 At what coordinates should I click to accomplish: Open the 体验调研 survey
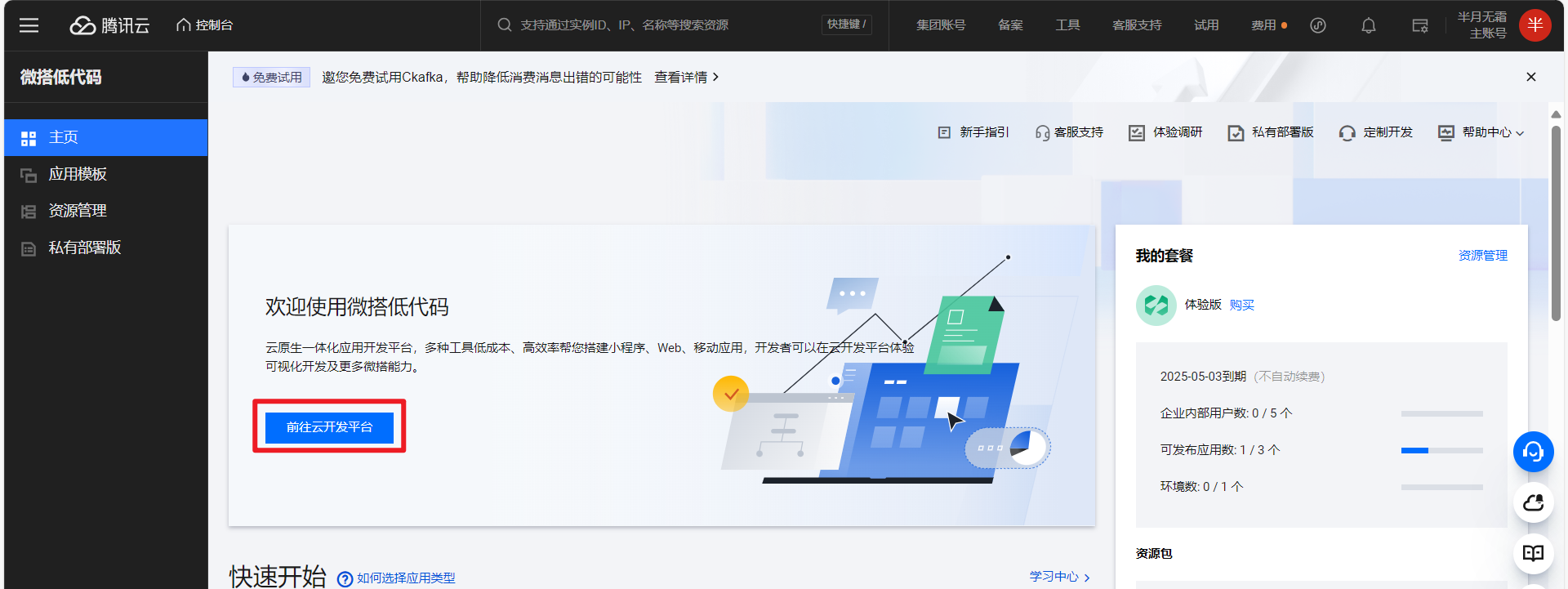click(1165, 132)
